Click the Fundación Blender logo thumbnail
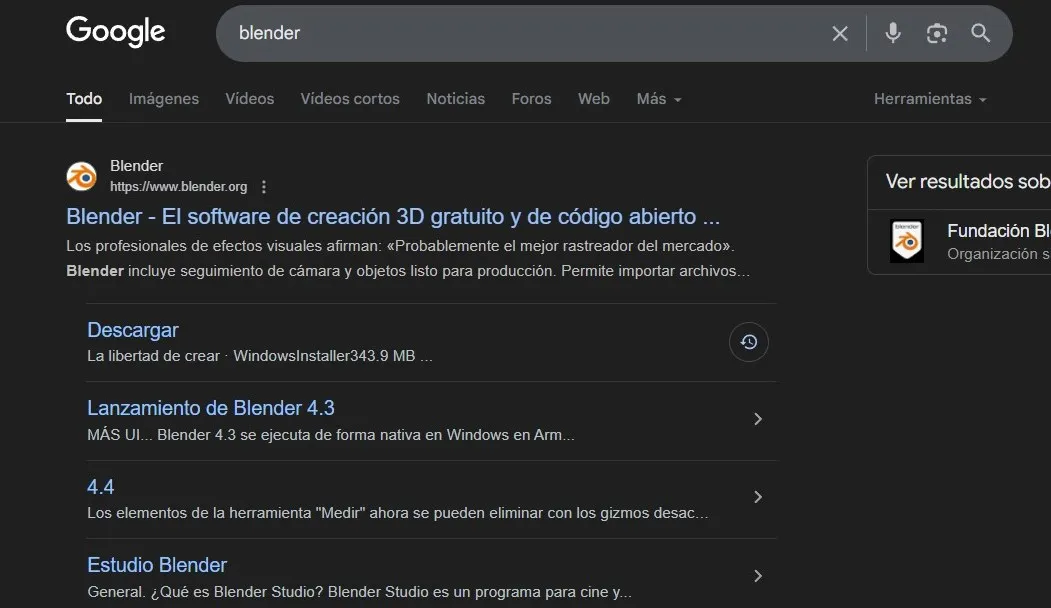Viewport: 1051px width, 608px height. point(907,241)
